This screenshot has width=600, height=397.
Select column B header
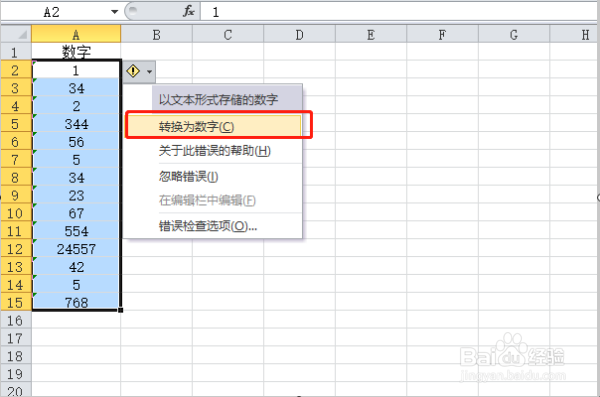(x=157, y=34)
